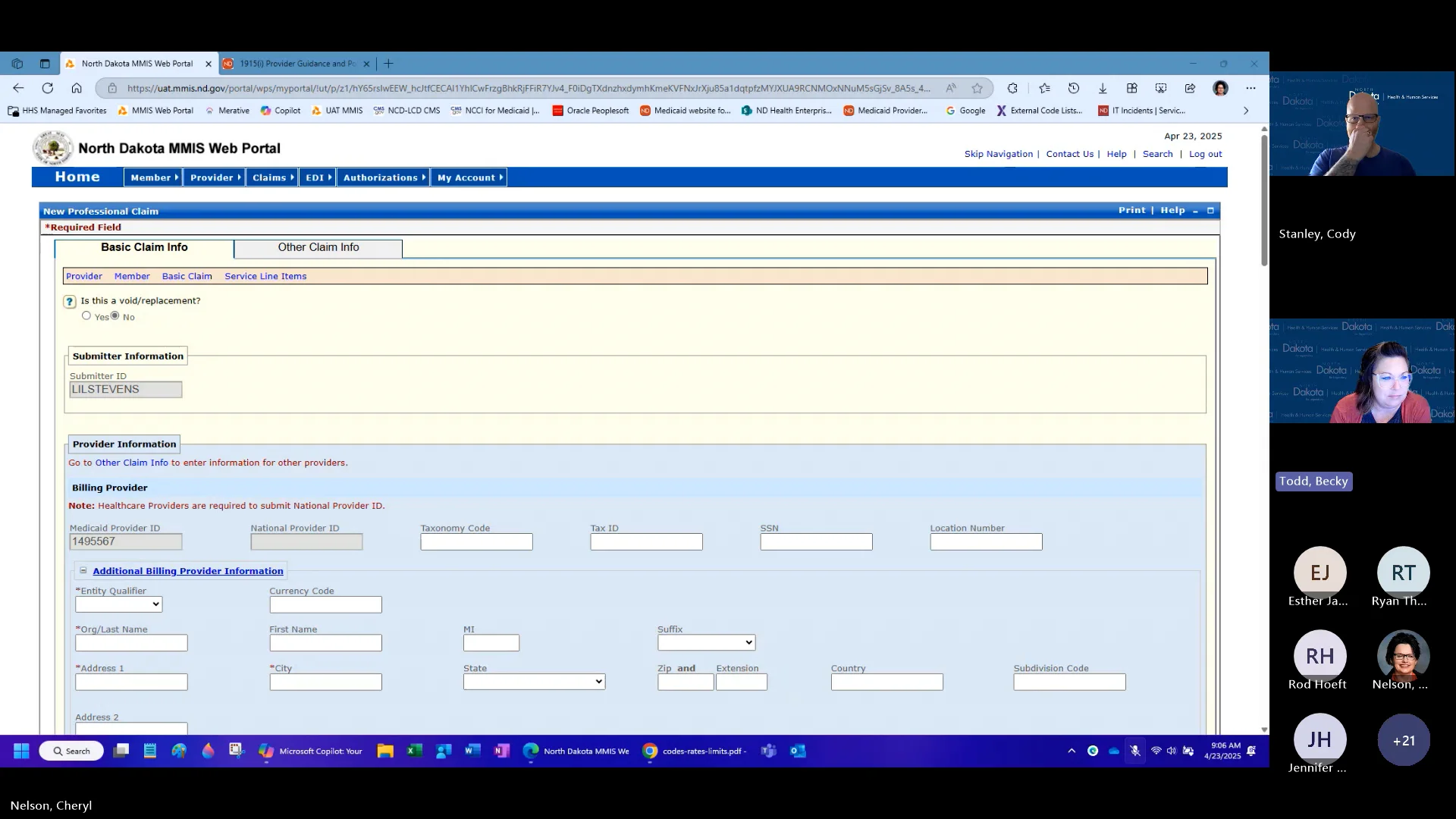Open Excel from the taskbar
Viewport: 1456px width, 819px height.
coord(414,751)
